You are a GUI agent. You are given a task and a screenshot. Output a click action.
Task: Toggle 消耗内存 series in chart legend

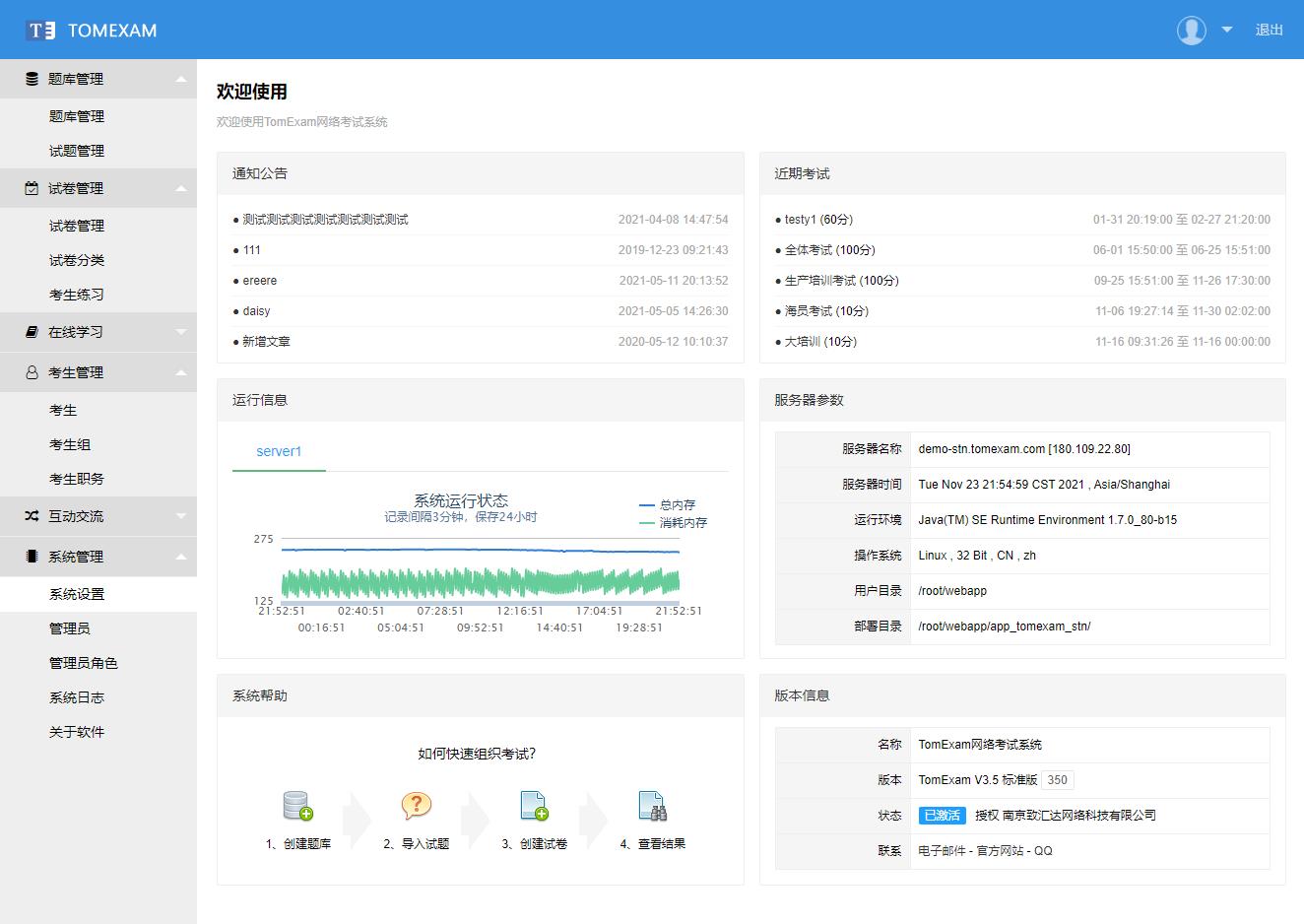tap(674, 523)
